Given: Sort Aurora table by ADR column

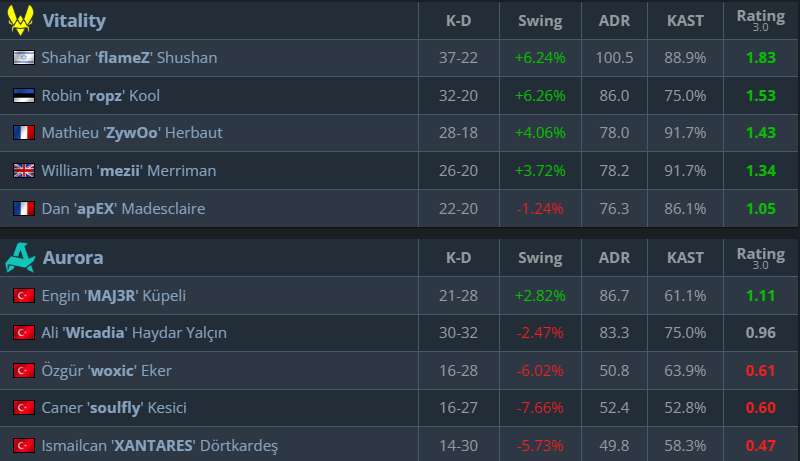Looking at the screenshot, I should click(x=613, y=259).
